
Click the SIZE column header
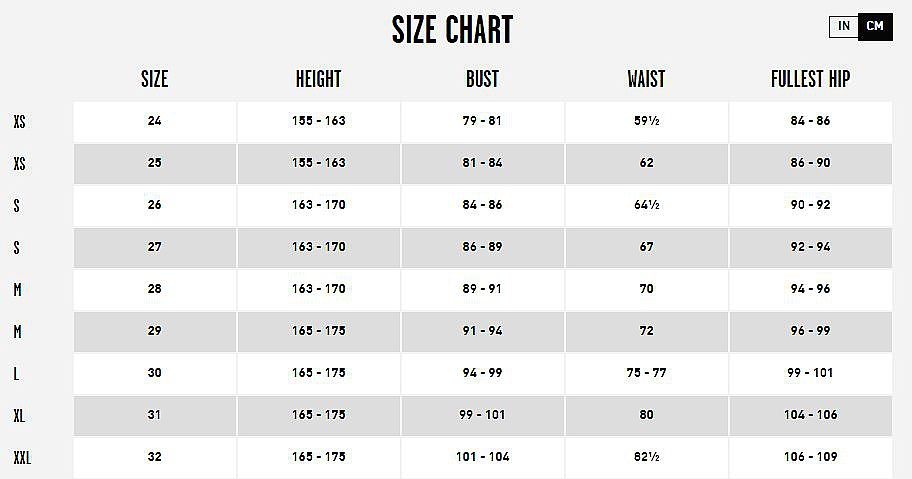coord(154,79)
